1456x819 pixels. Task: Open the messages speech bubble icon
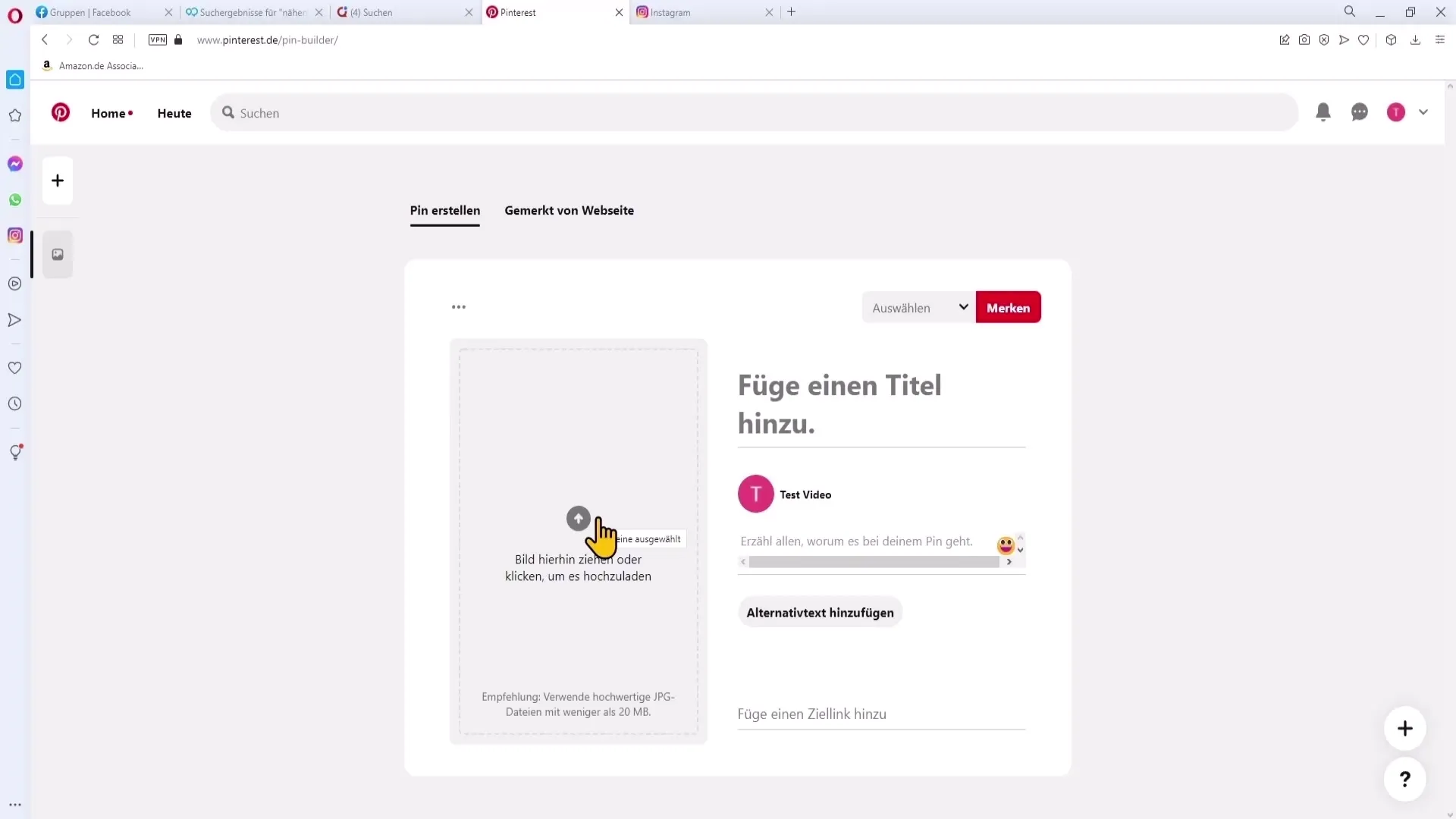1360,112
